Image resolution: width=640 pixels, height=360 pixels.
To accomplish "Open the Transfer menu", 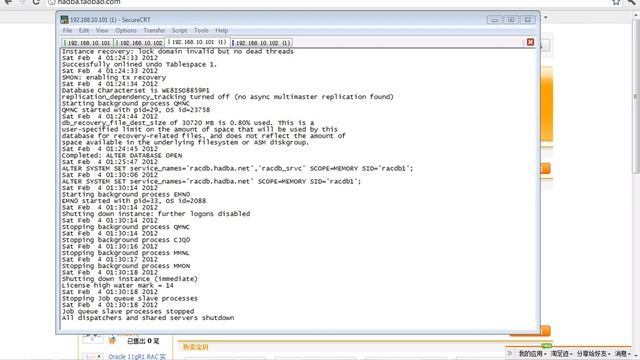I will coord(154,31).
